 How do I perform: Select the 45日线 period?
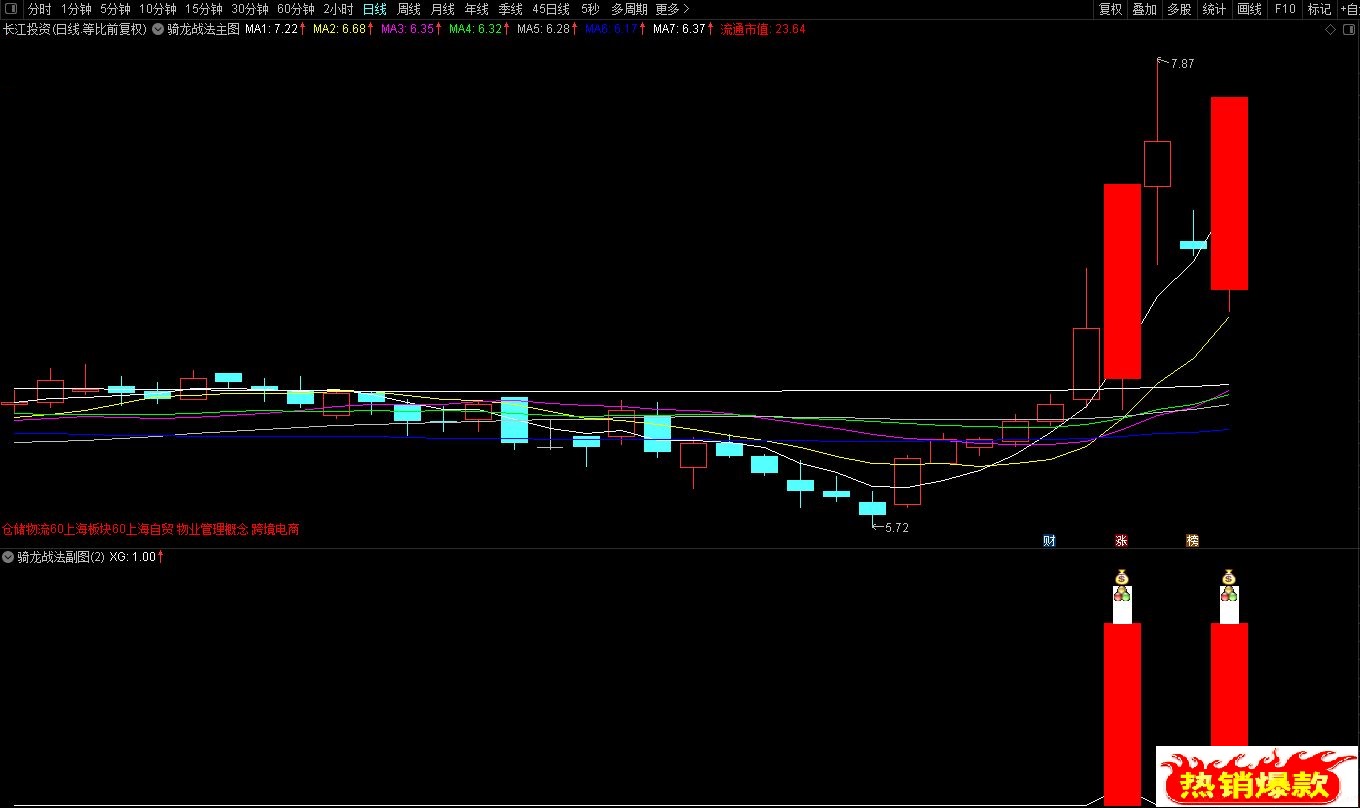(551, 9)
